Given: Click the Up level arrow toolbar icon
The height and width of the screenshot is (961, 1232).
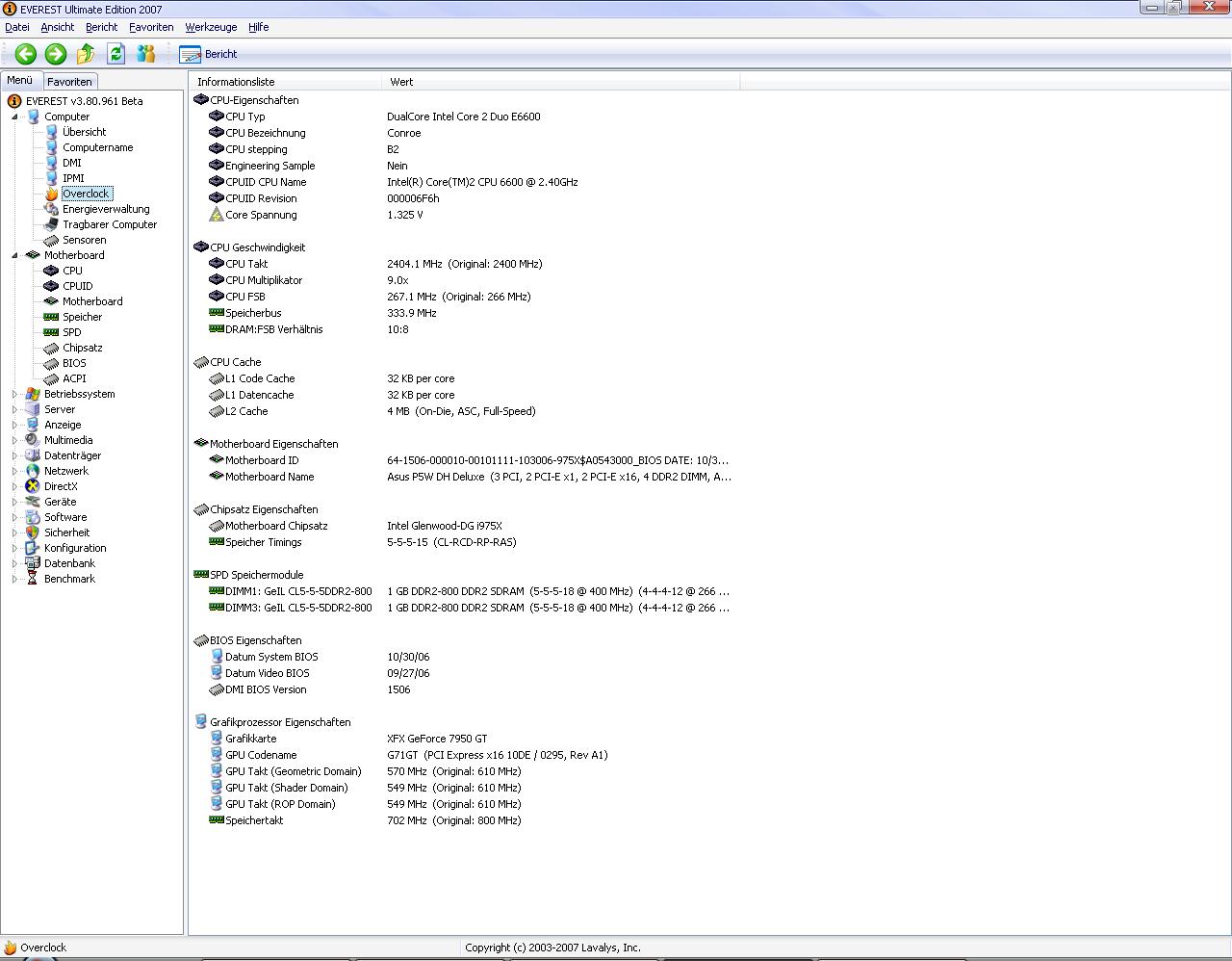Looking at the screenshot, I should [86, 54].
